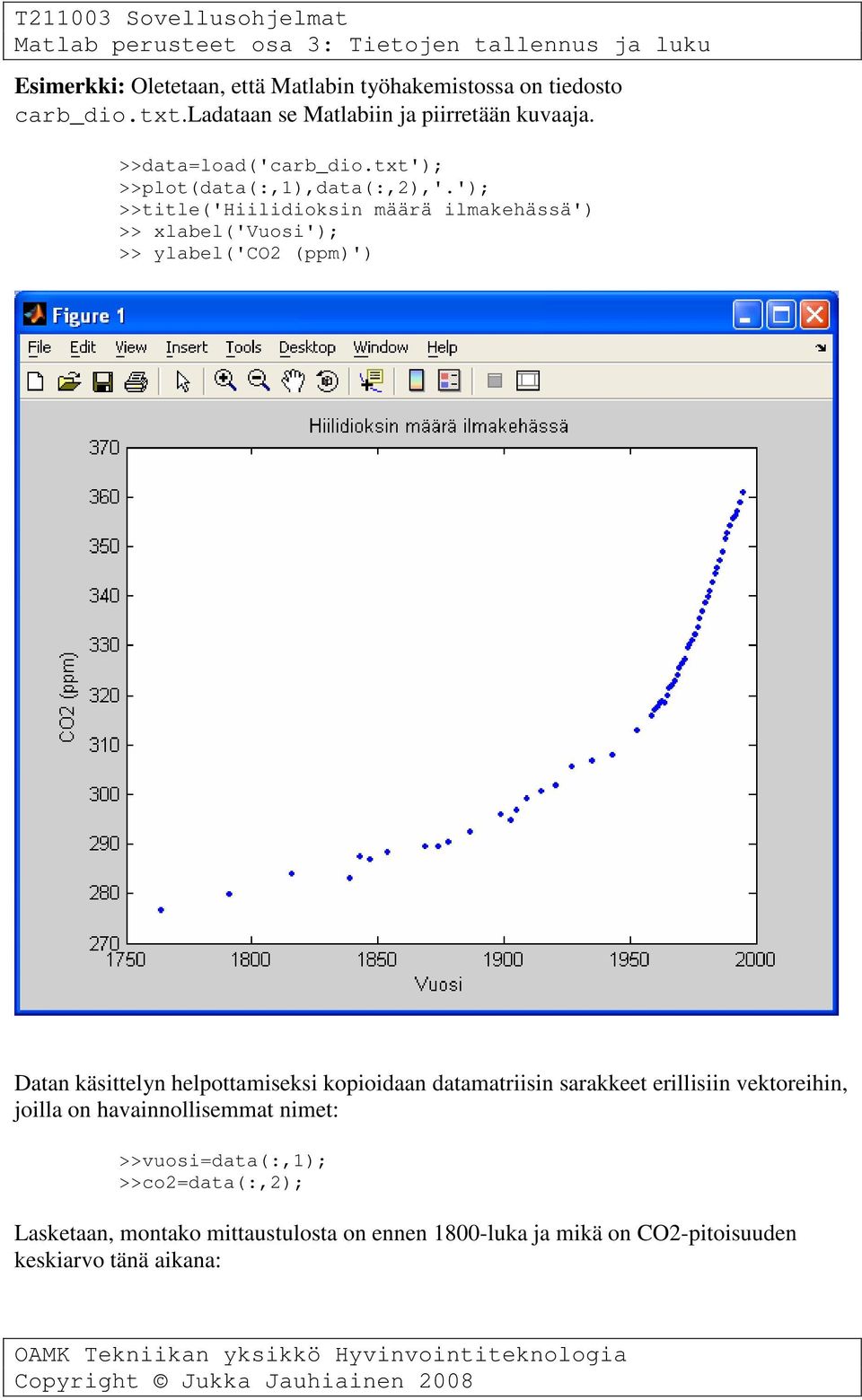Click the bold 'Esimerkki:' heading

click(x=70, y=86)
